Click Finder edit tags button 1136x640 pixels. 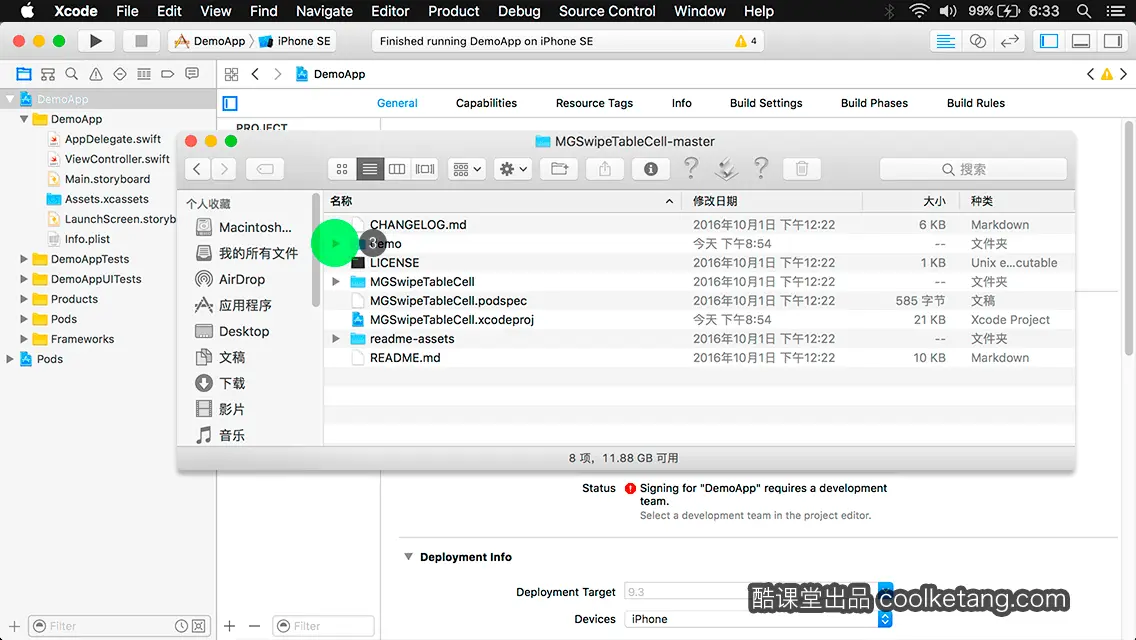[265, 169]
